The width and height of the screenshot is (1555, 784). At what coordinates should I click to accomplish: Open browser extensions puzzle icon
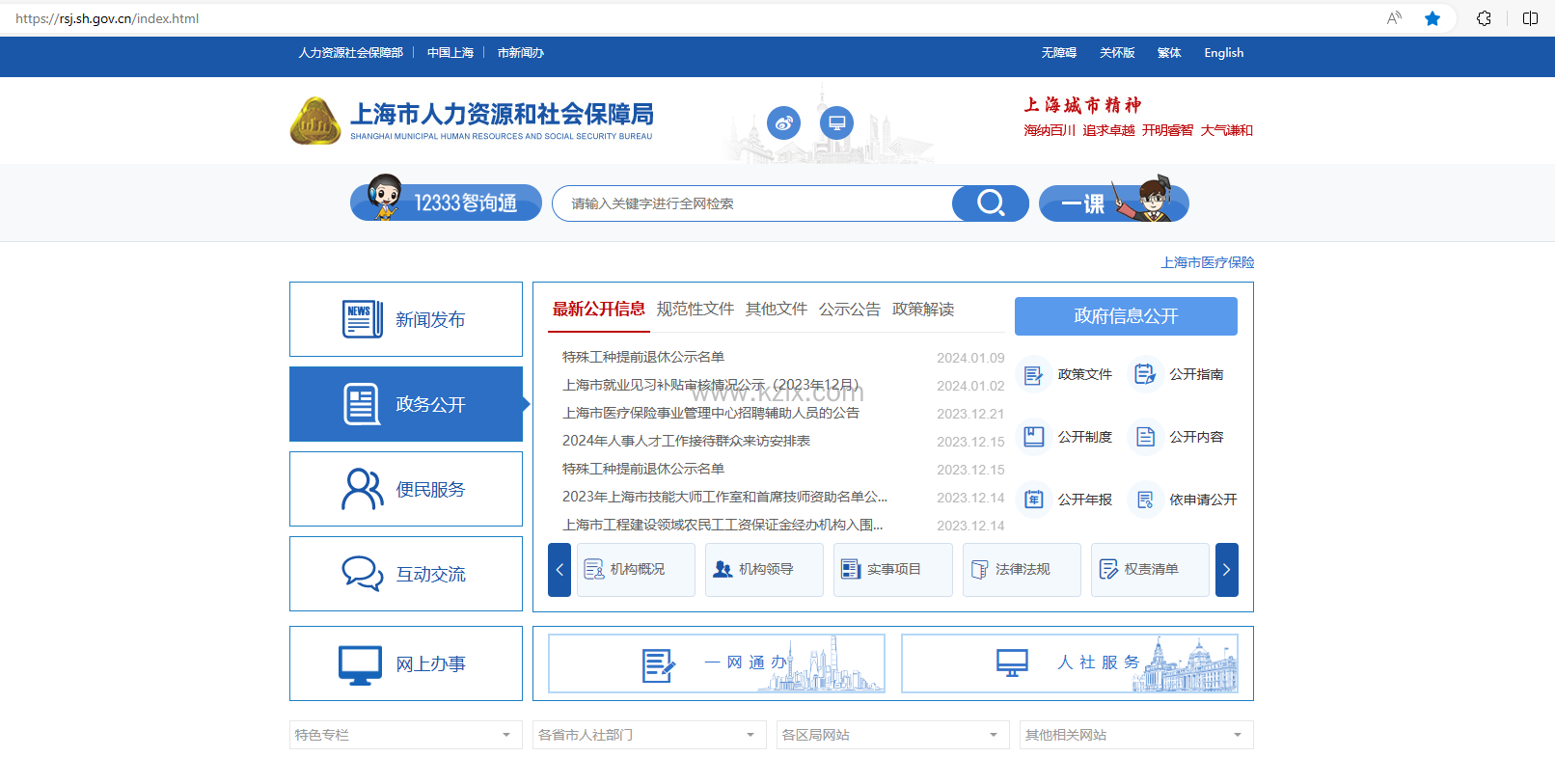[1484, 18]
